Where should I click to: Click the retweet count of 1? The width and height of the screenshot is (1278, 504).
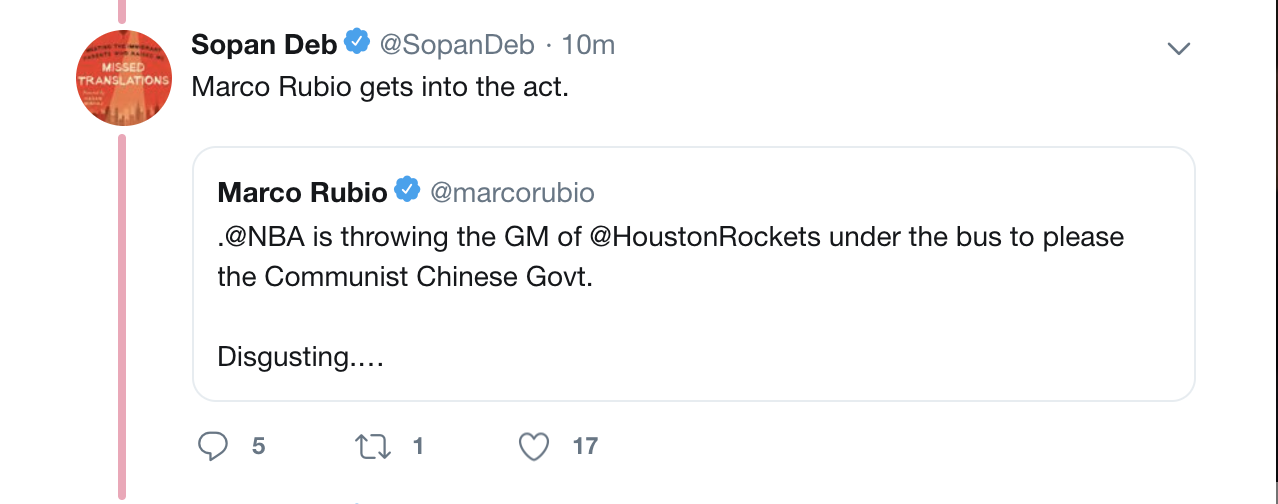pos(418,446)
